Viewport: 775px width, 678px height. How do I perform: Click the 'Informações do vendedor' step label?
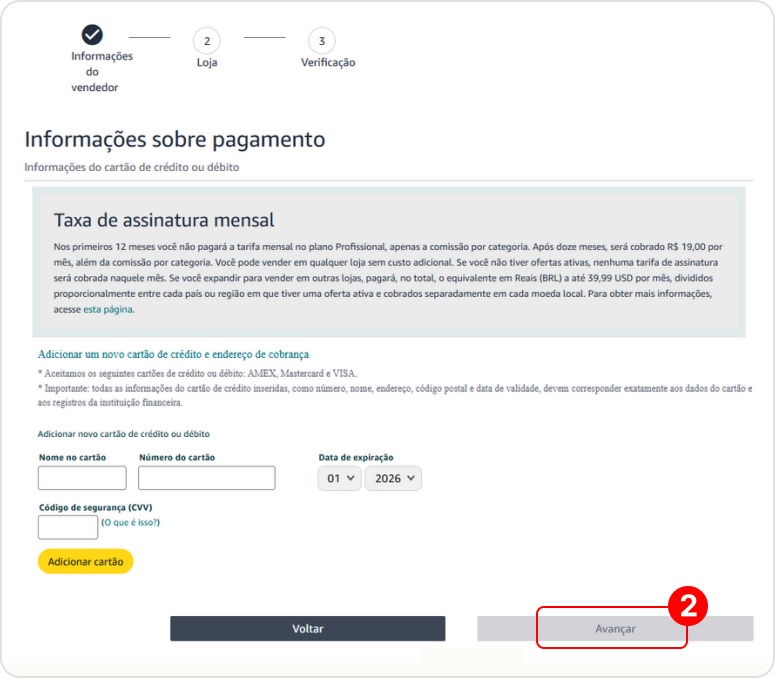pyautogui.click(x=101, y=72)
